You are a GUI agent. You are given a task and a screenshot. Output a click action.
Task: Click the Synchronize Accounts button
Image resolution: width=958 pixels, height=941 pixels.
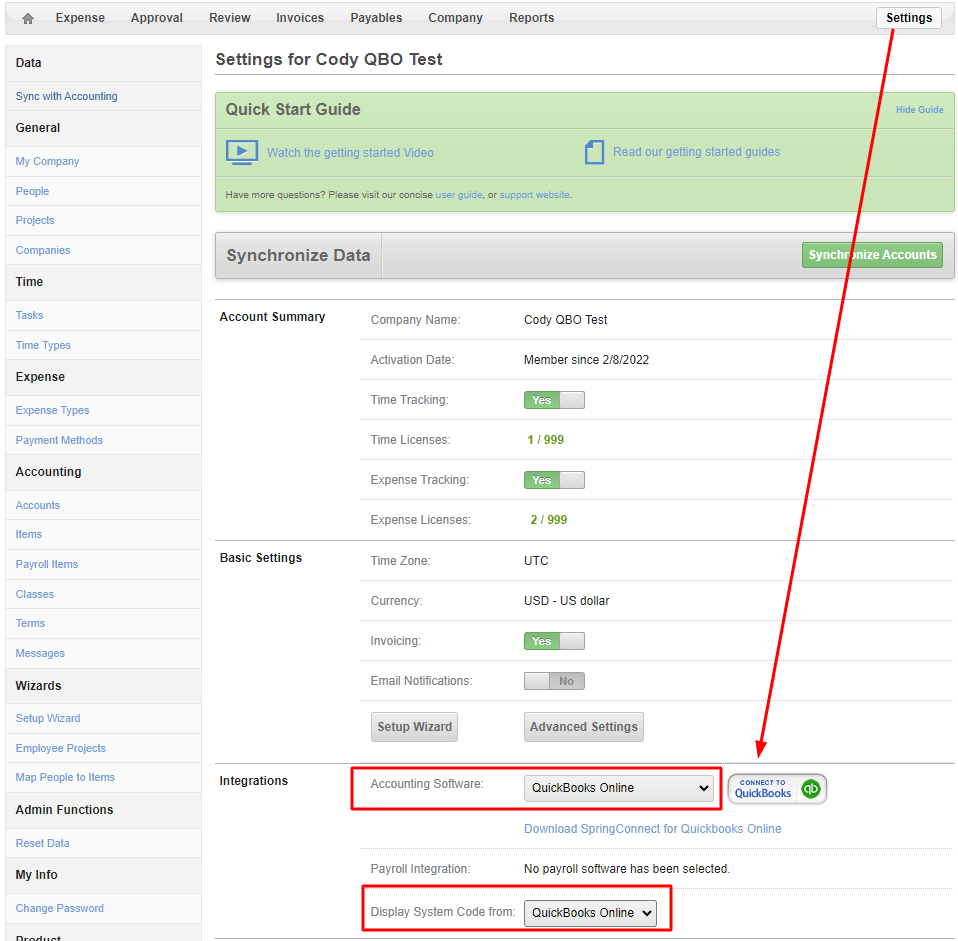pos(872,255)
